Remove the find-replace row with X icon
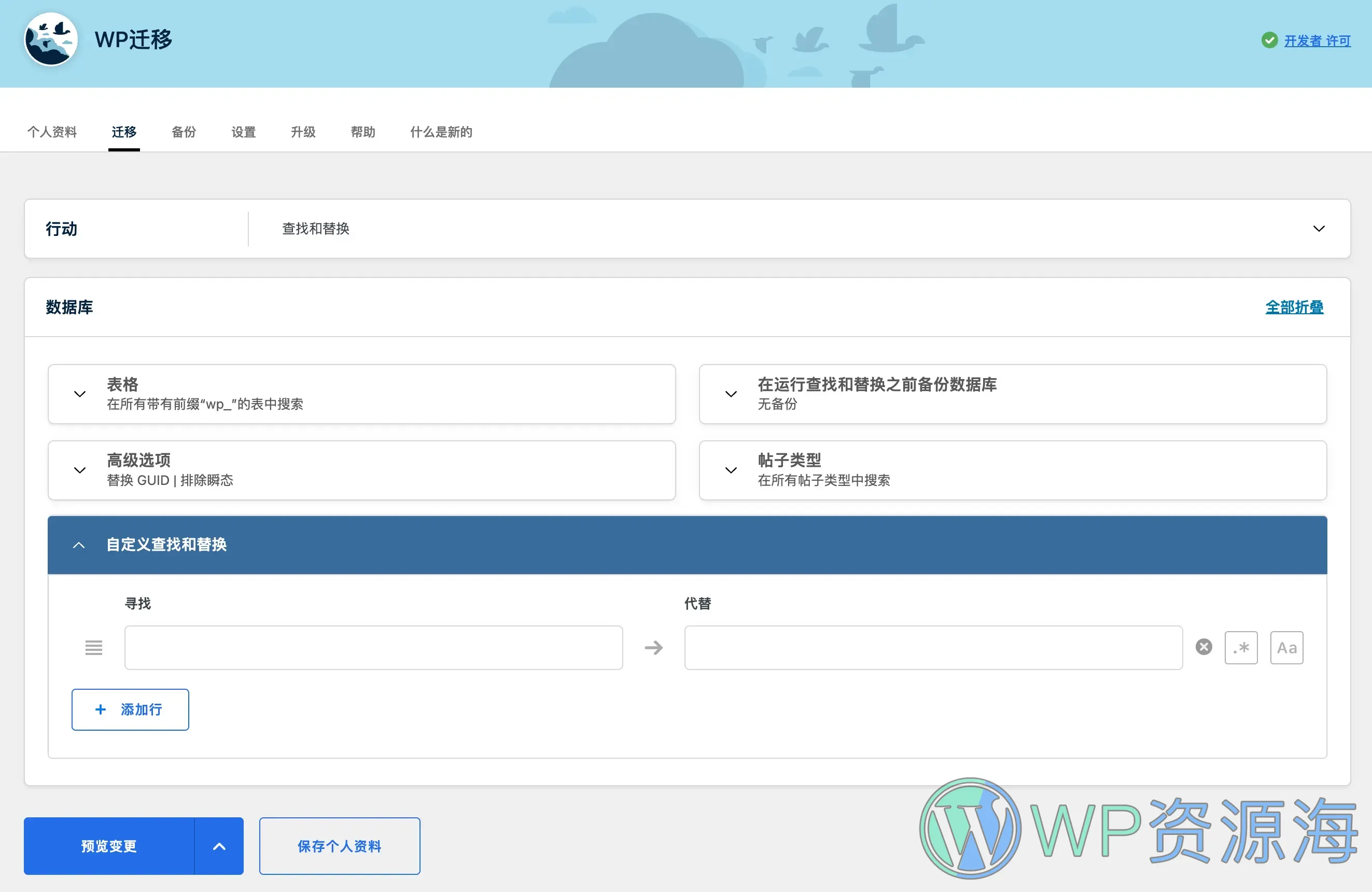 coord(1203,647)
